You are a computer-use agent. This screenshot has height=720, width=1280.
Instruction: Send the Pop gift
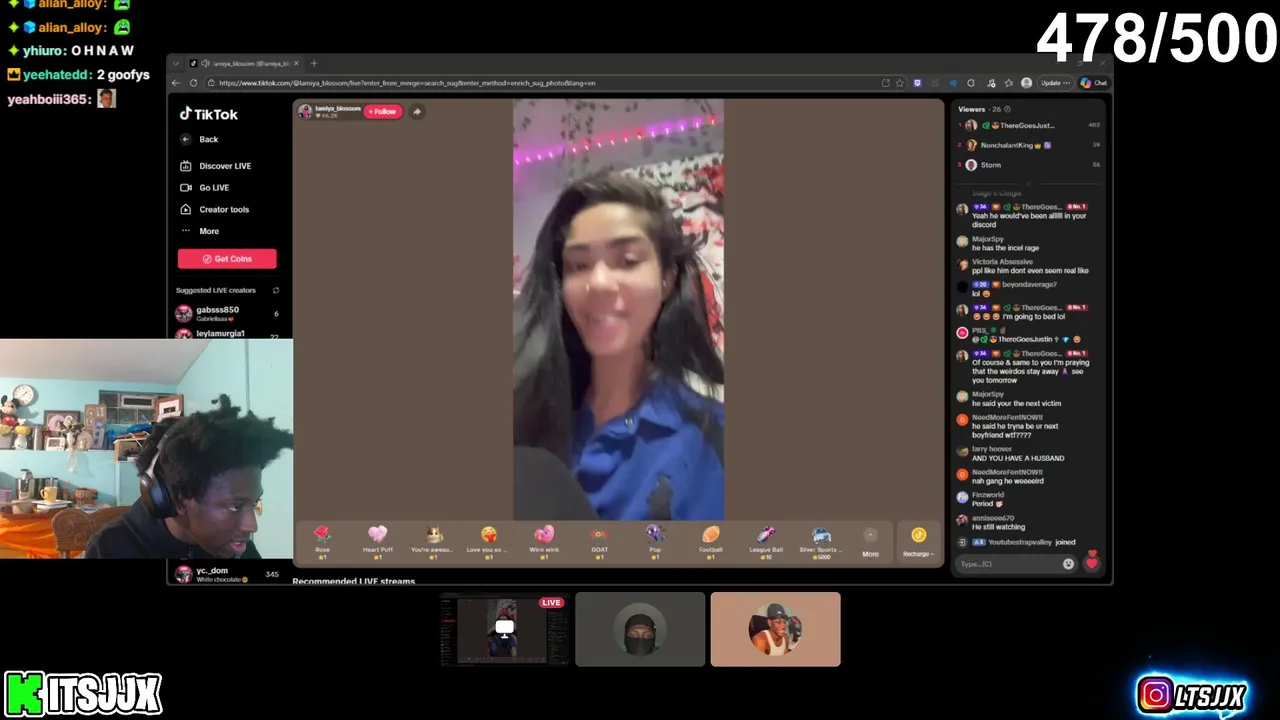tap(655, 541)
